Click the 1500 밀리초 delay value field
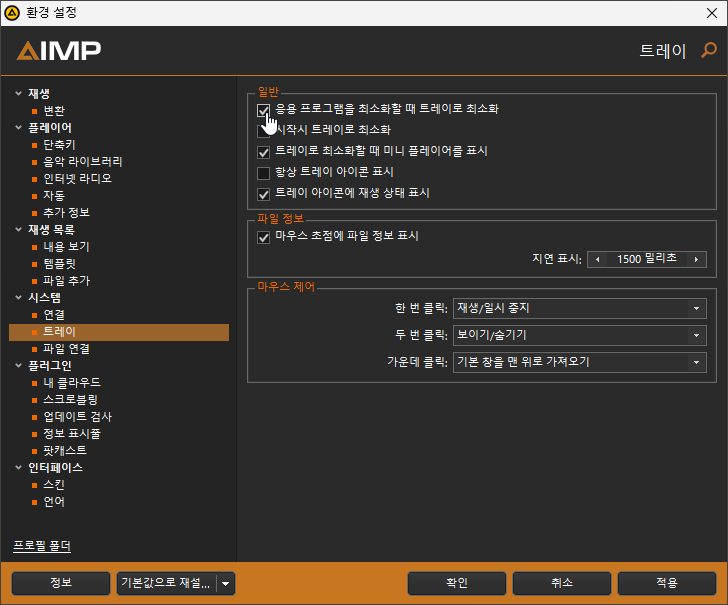 (647, 260)
